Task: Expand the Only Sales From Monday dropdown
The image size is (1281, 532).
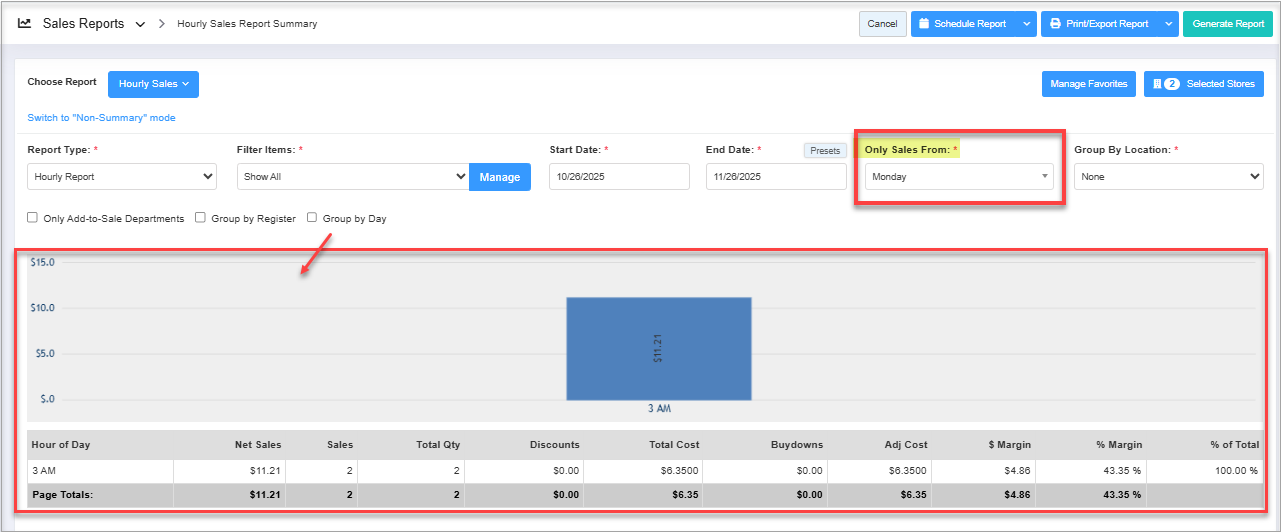Action: [x=958, y=177]
